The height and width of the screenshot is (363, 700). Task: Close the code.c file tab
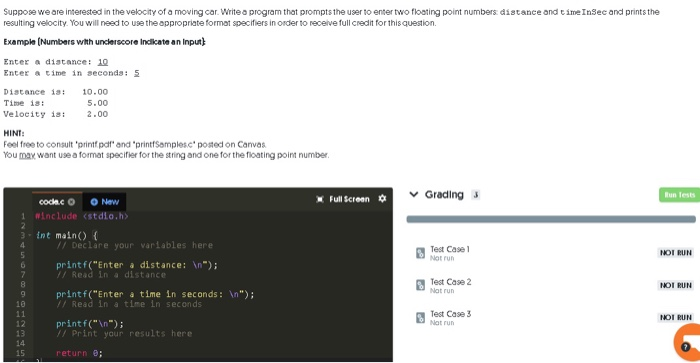click(x=71, y=202)
